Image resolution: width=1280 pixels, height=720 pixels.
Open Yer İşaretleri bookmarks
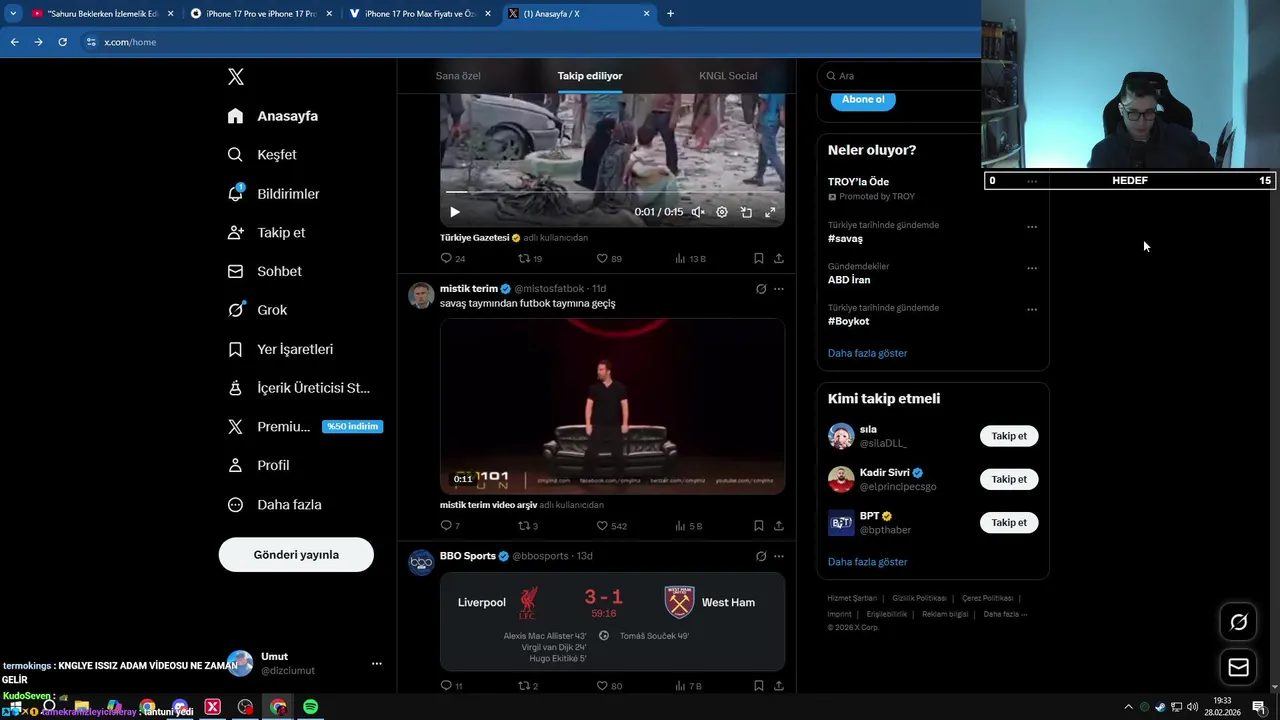(x=280, y=349)
